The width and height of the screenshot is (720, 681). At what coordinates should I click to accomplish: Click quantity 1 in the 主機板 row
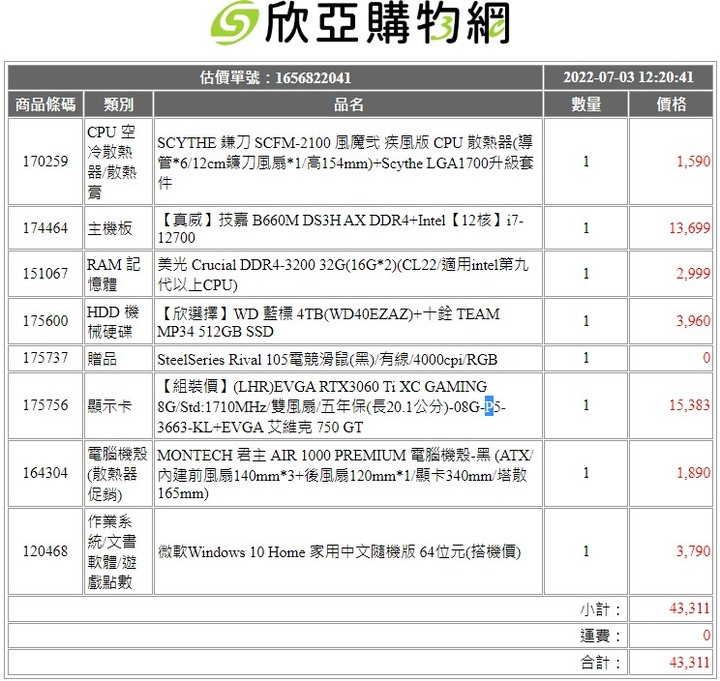[586, 228]
